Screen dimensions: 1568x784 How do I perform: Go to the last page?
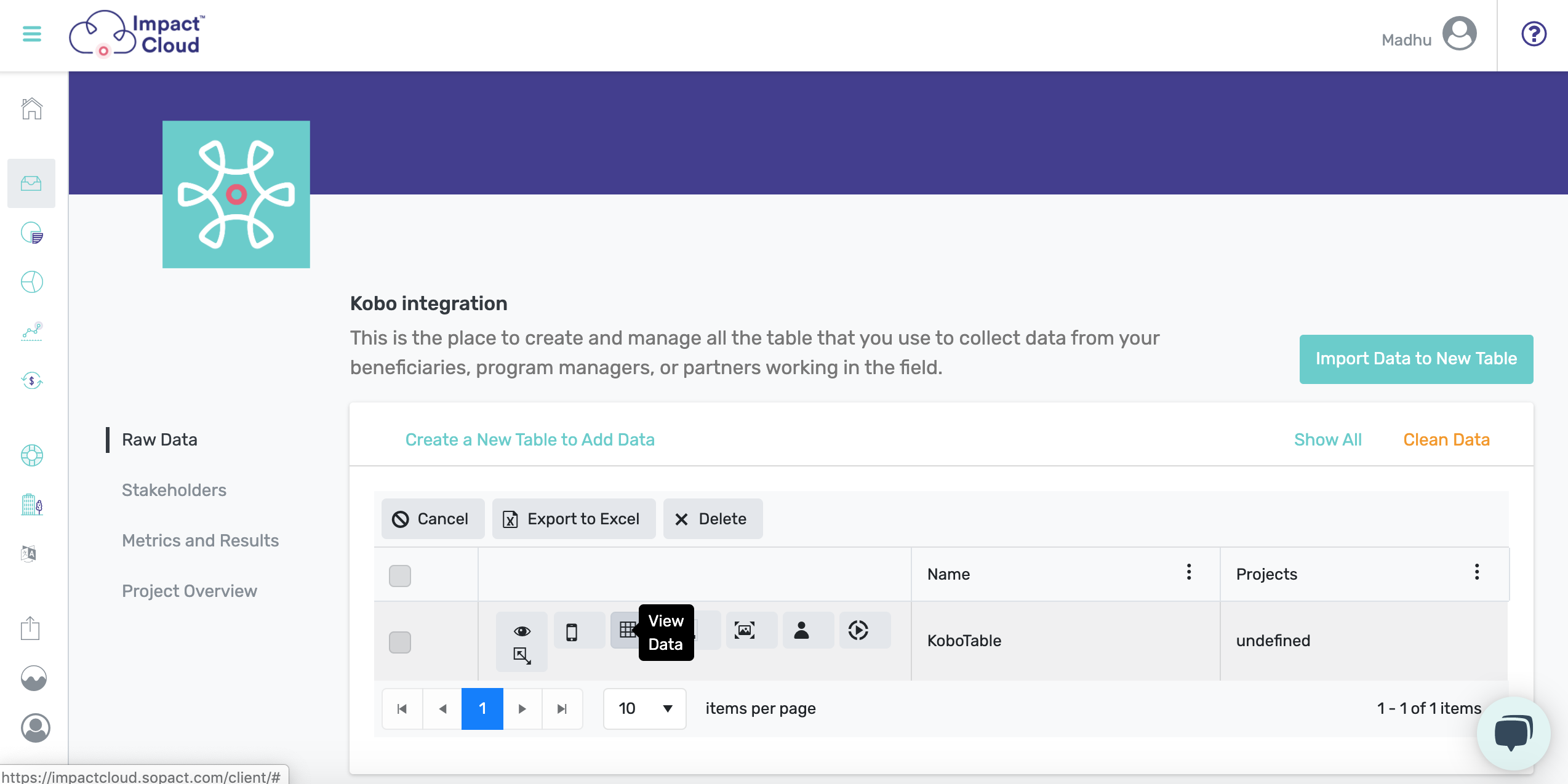point(562,709)
